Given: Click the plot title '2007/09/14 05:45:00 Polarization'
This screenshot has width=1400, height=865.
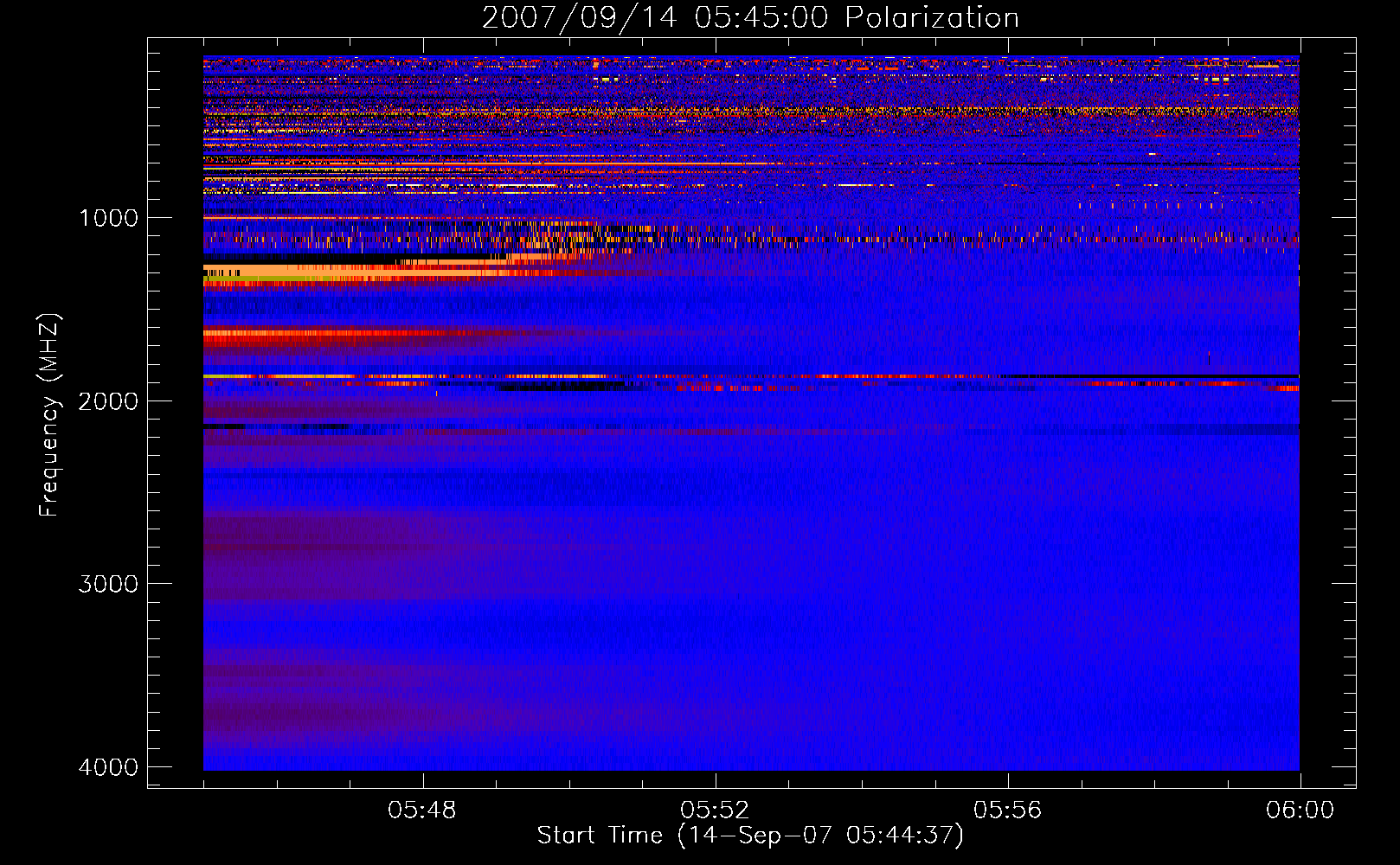Looking at the screenshot, I should [x=750, y=18].
